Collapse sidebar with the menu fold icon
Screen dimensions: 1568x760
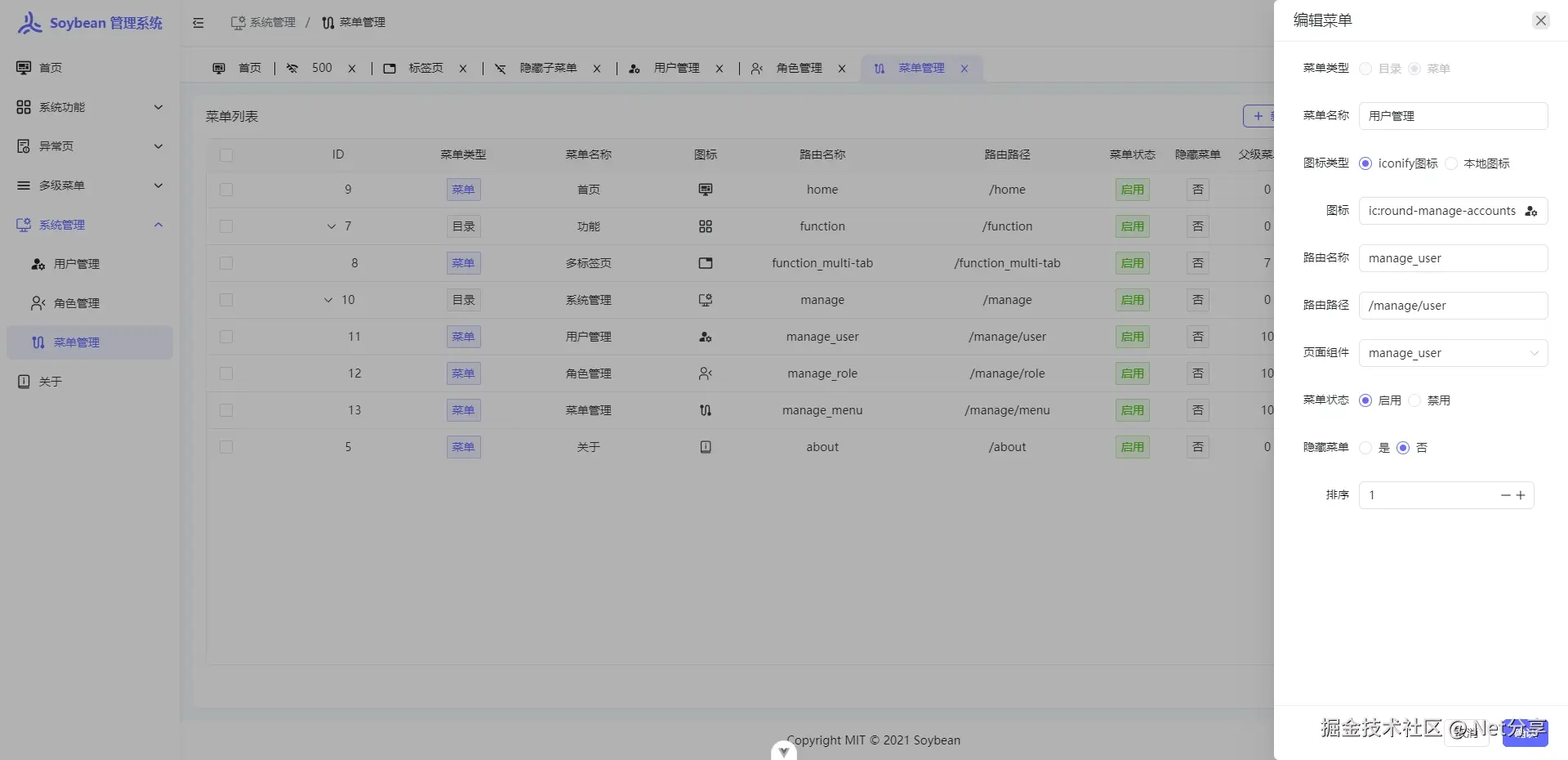(198, 23)
